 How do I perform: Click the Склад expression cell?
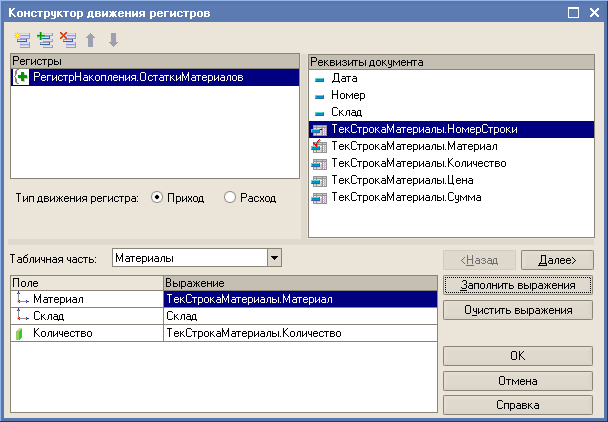(x=301, y=316)
